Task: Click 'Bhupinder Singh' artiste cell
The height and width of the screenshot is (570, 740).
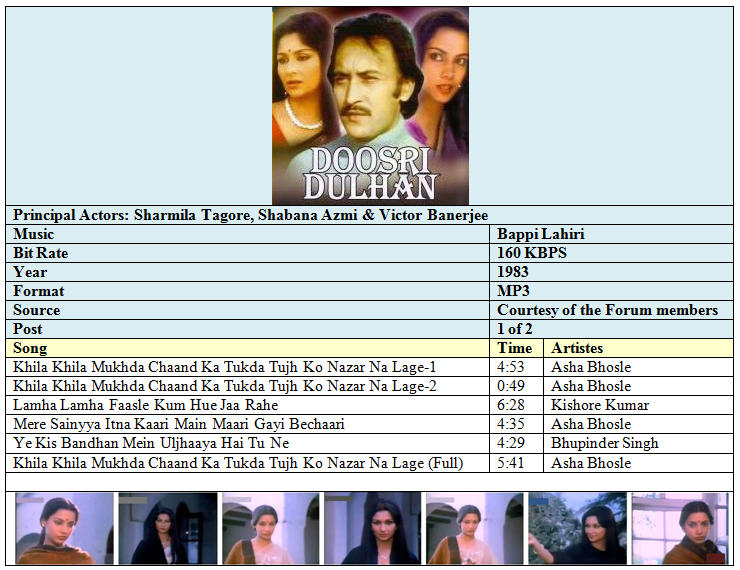Action: coord(639,443)
